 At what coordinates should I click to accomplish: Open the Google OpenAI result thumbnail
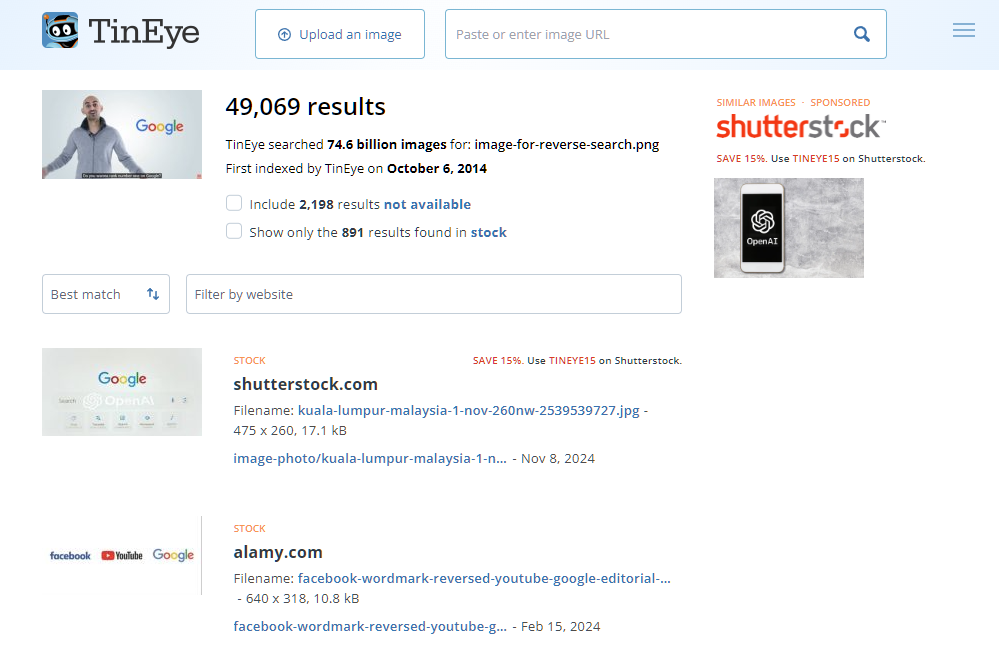tap(122, 392)
